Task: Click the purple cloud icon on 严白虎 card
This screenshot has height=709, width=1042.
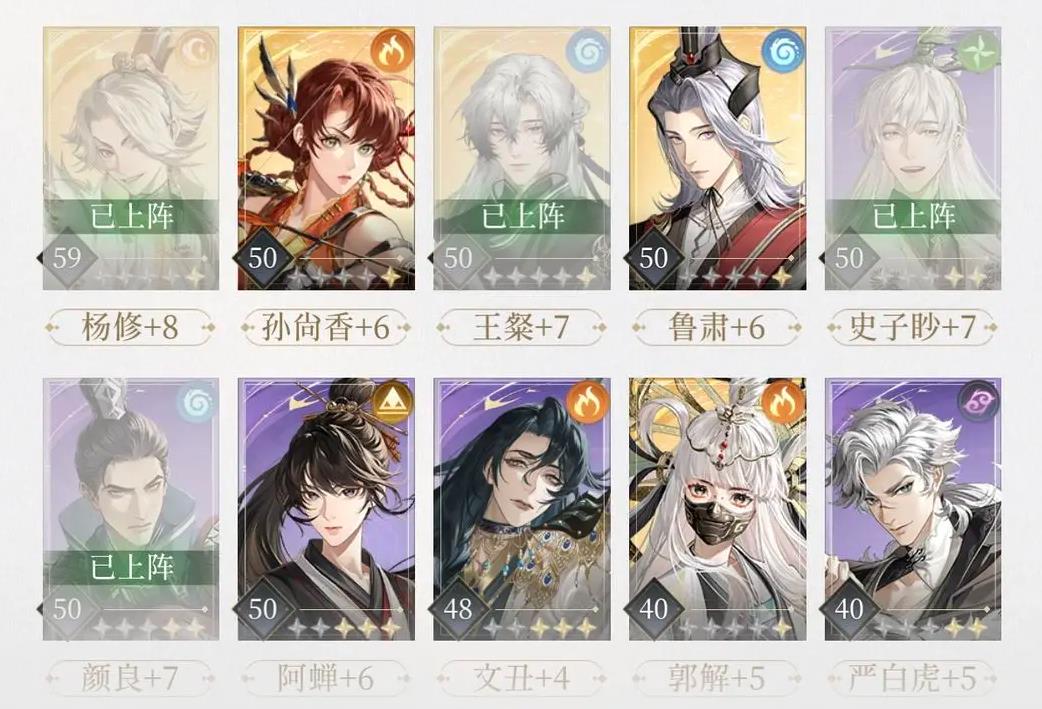Action: [x=978, y=403]
